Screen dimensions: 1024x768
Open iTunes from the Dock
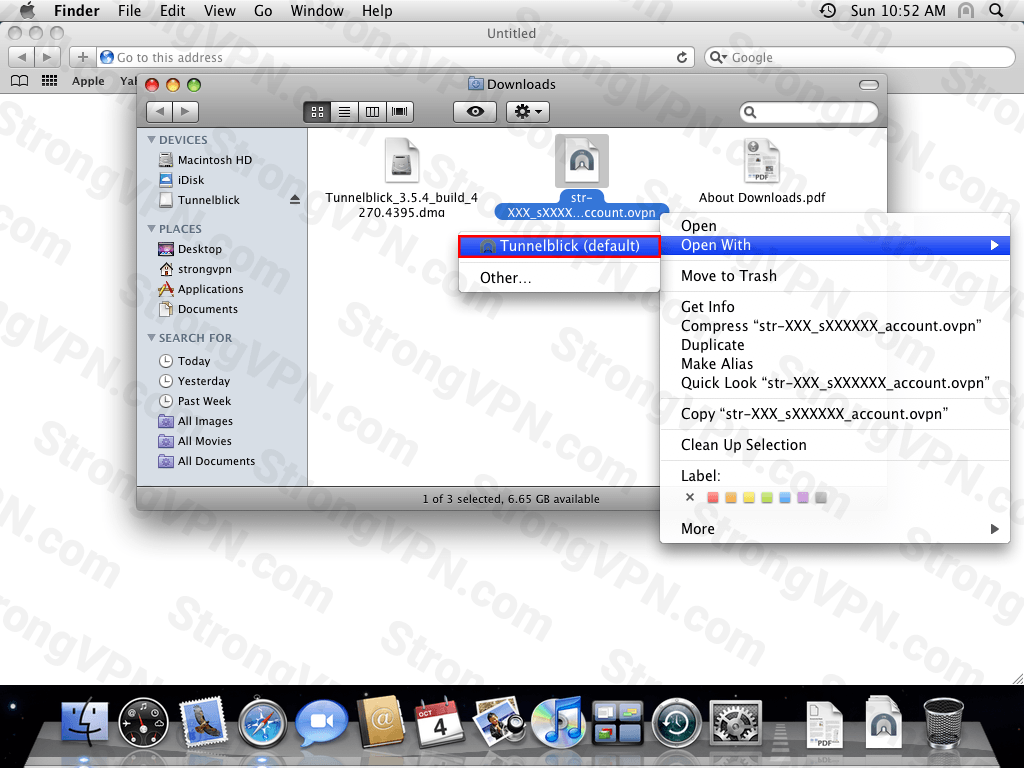coord(558,722)
